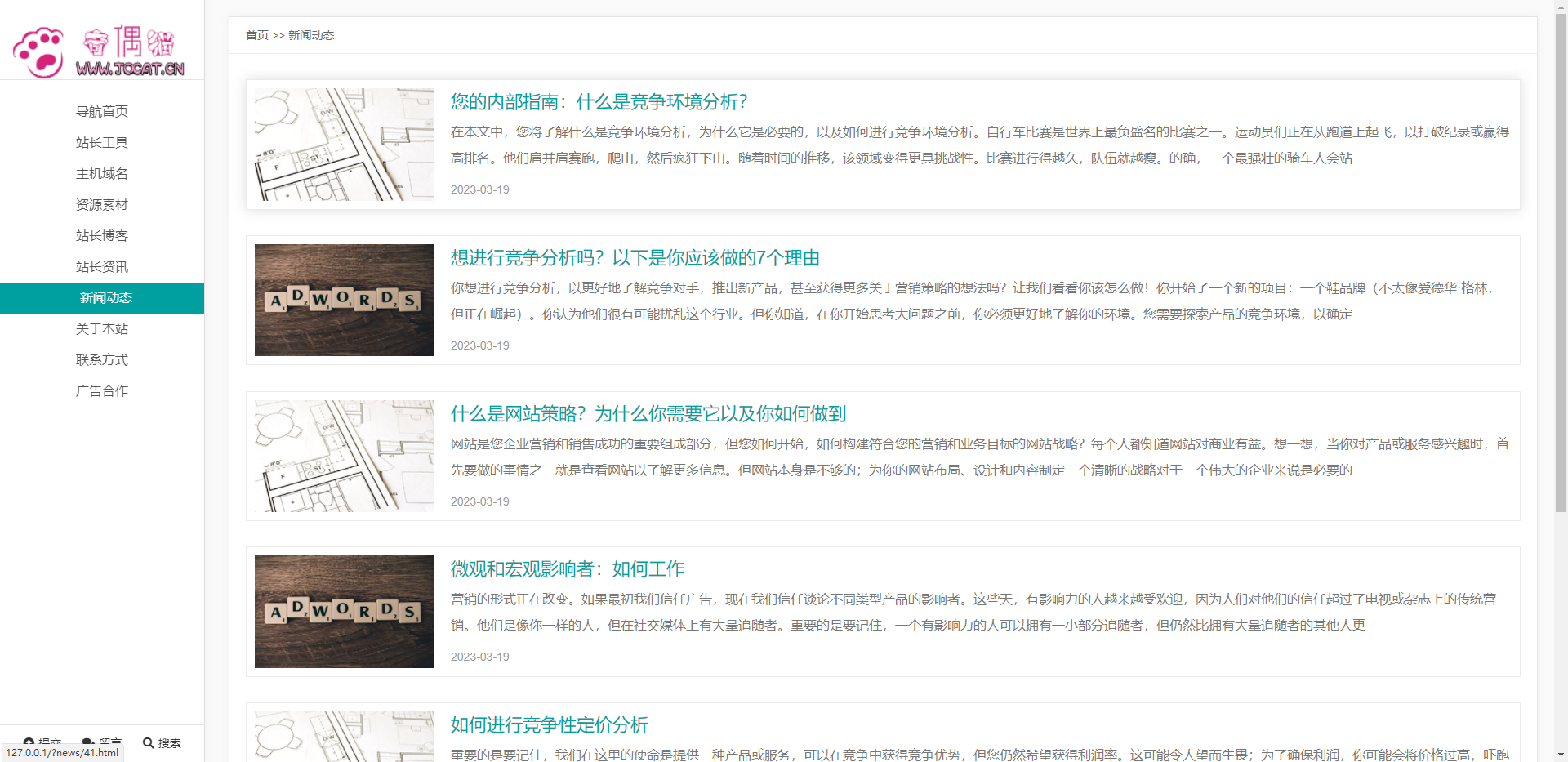Click floor-plan thumbnail of 竞争环境分析 article
The height and width of the screenshot is (762, 1568).
pyautogui.click(x=345, y=145)
